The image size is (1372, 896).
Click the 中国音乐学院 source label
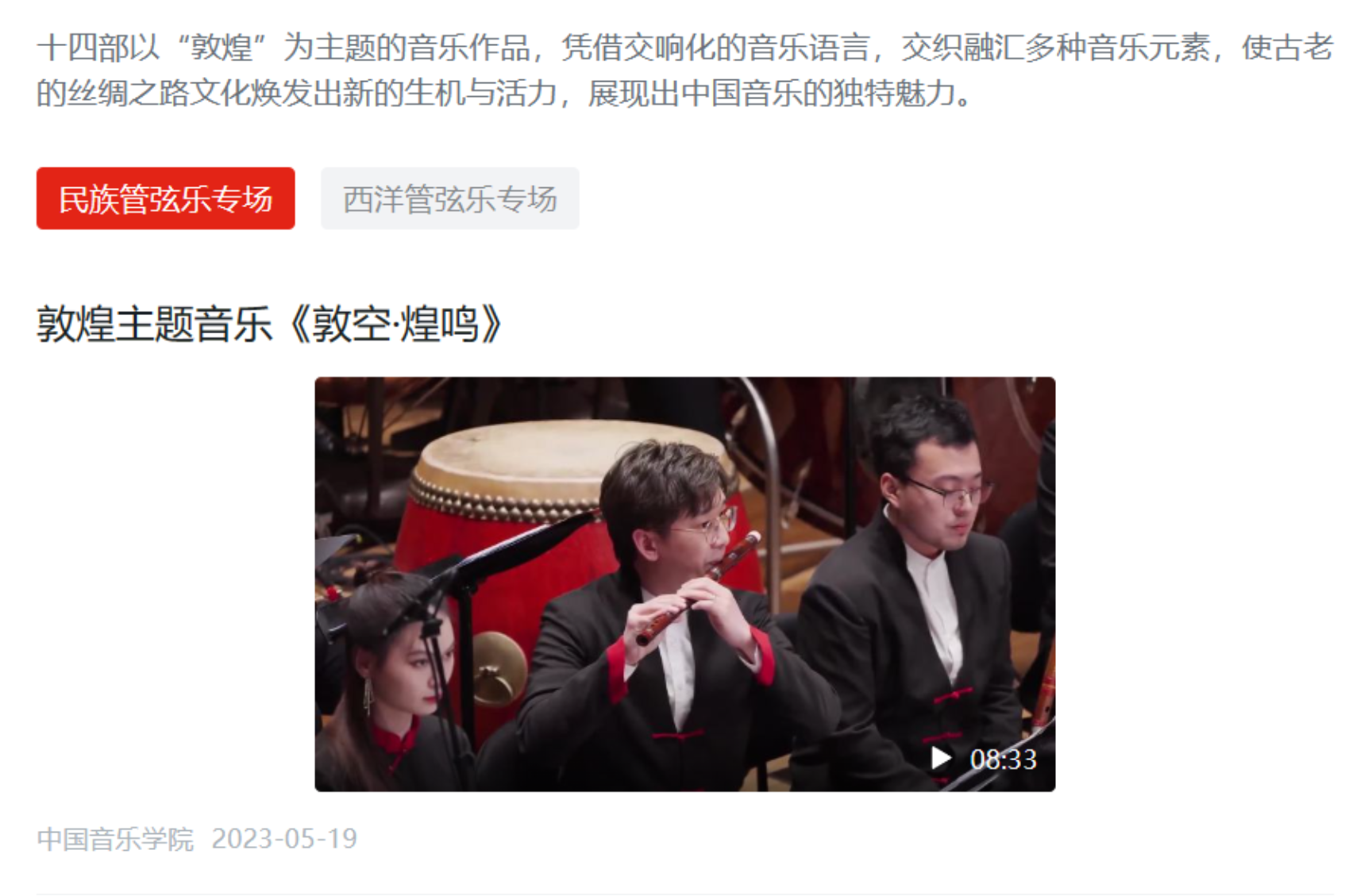115,839
